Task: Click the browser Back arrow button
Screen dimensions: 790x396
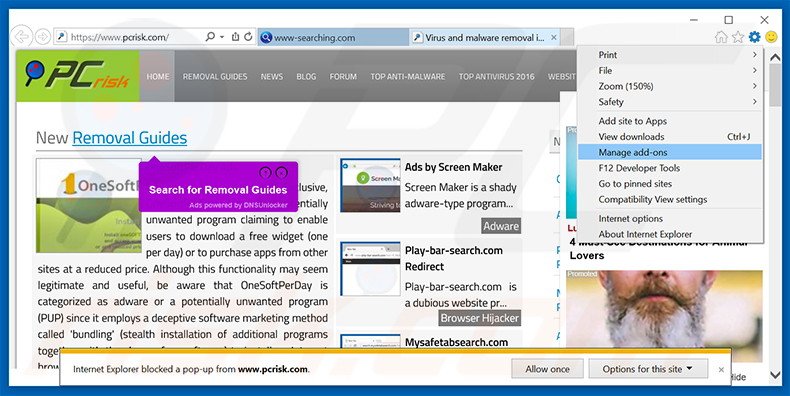Action: coord(22,37)
